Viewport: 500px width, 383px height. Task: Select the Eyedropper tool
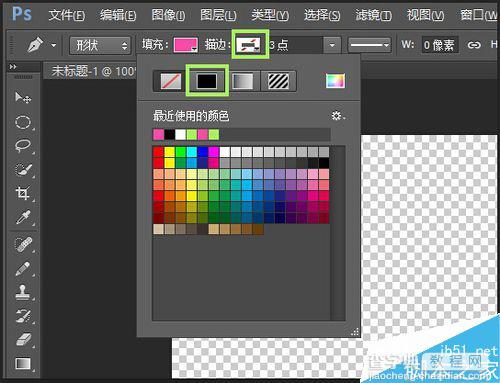23,217
